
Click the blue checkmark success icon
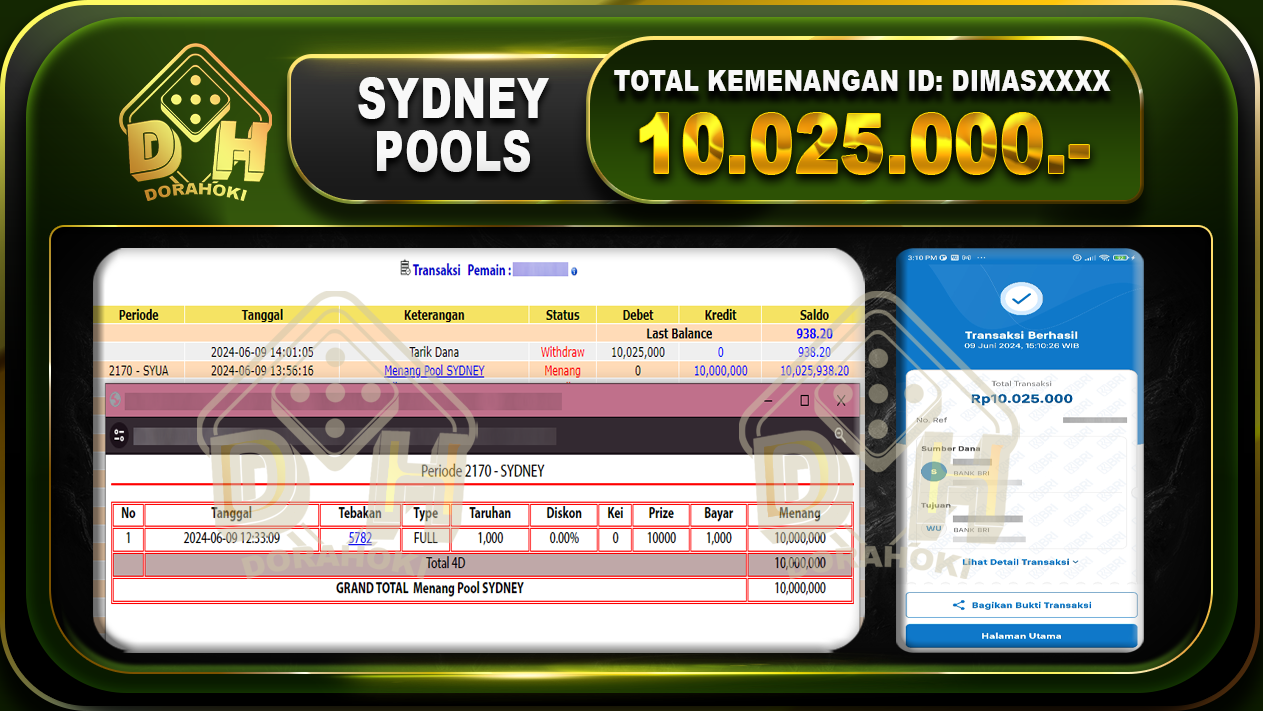(x=1020, y=297)
